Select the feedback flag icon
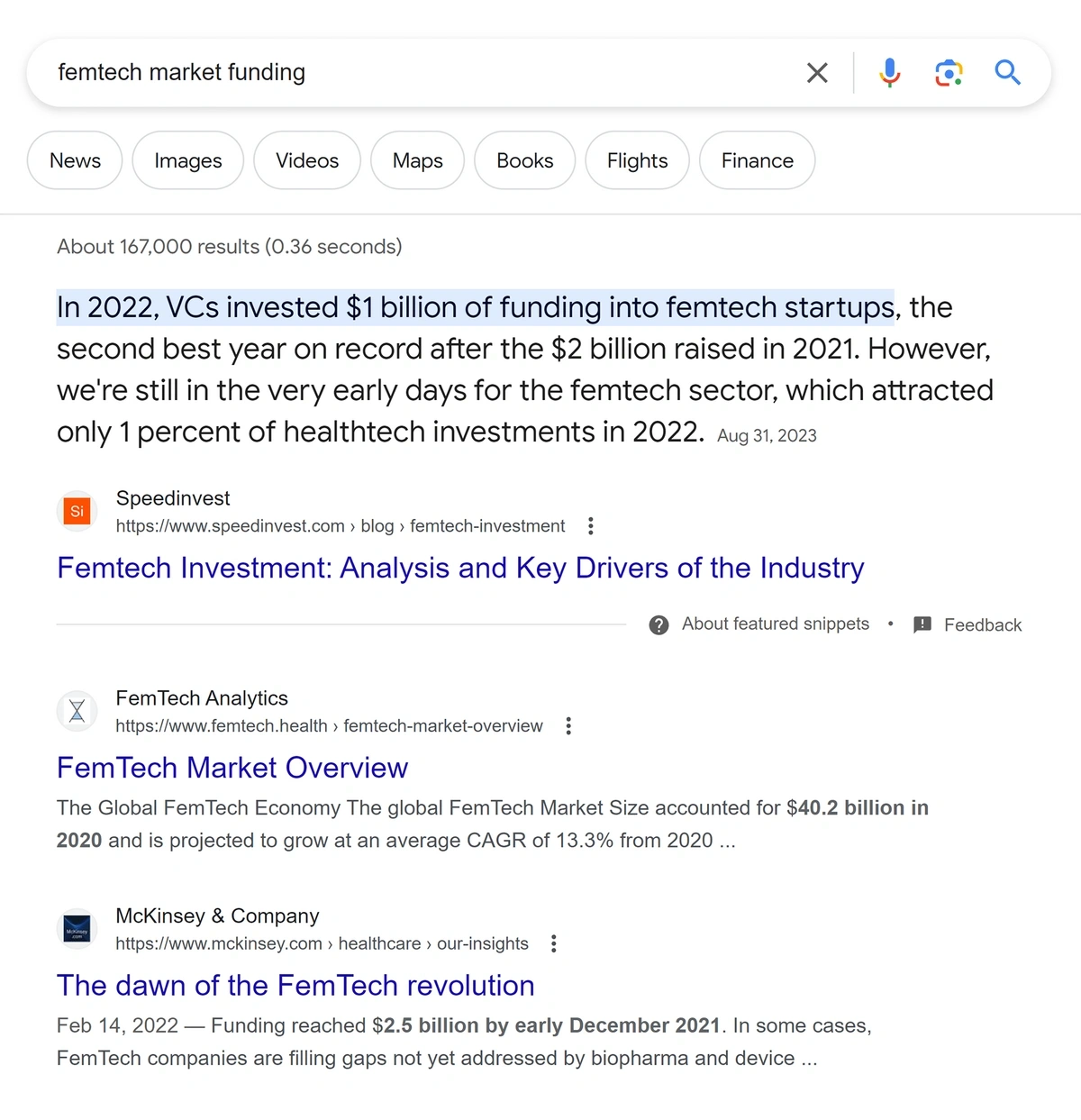 922,624
